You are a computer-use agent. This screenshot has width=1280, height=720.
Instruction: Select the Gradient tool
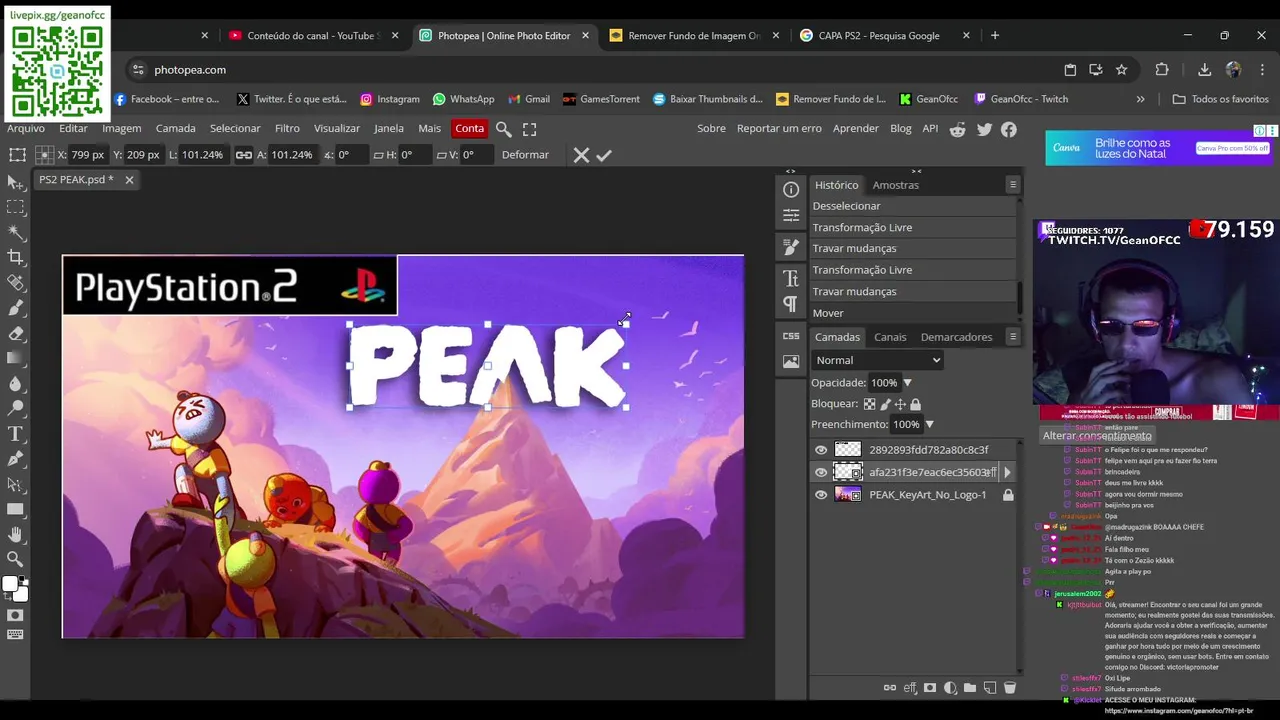coord(16,358)
